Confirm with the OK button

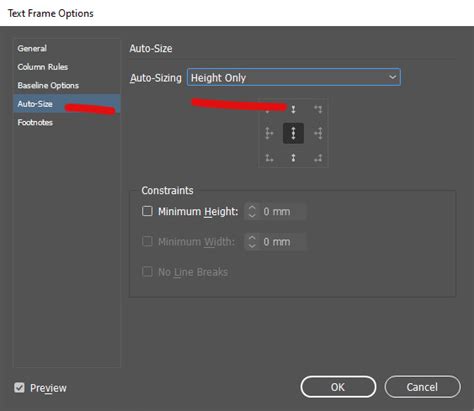[338, 387]
